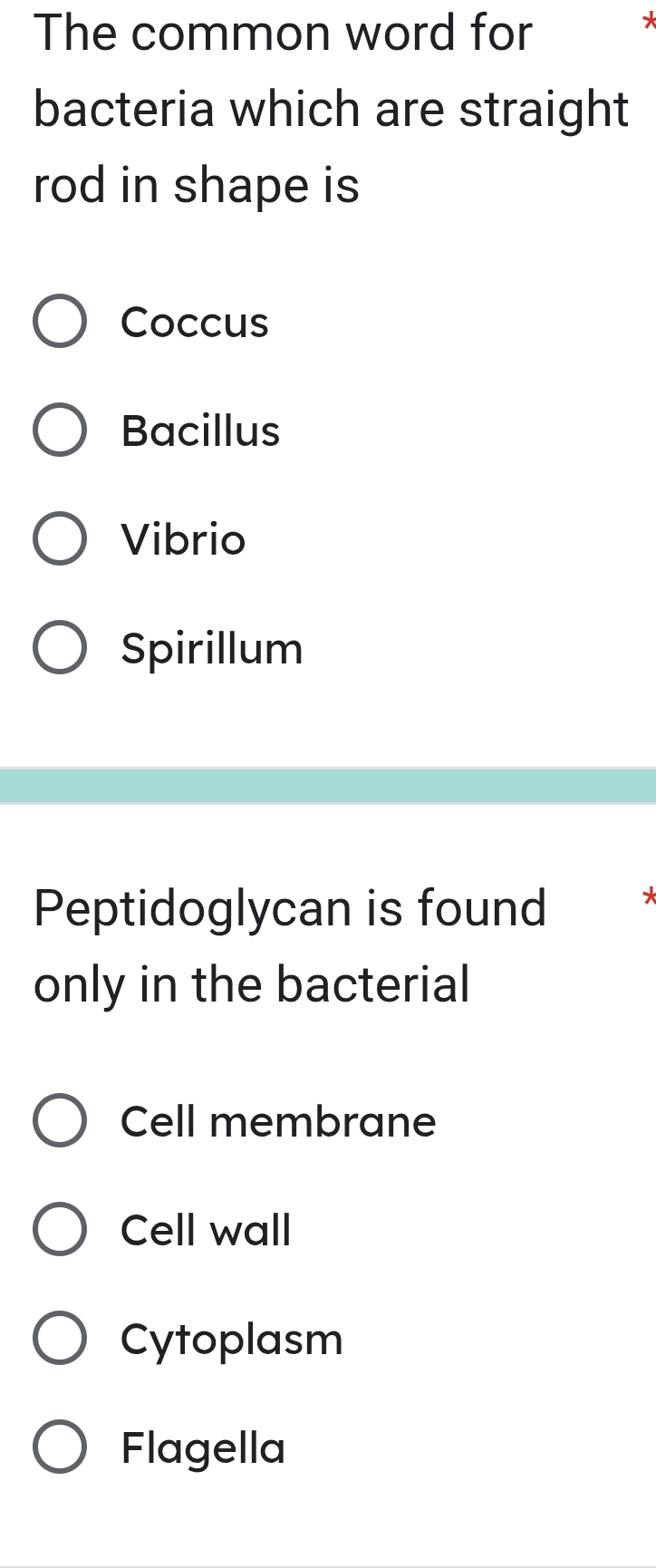The image size is (656, 1568).
Task: Choose the Bacillus radio button
Action: click(61, 431)
